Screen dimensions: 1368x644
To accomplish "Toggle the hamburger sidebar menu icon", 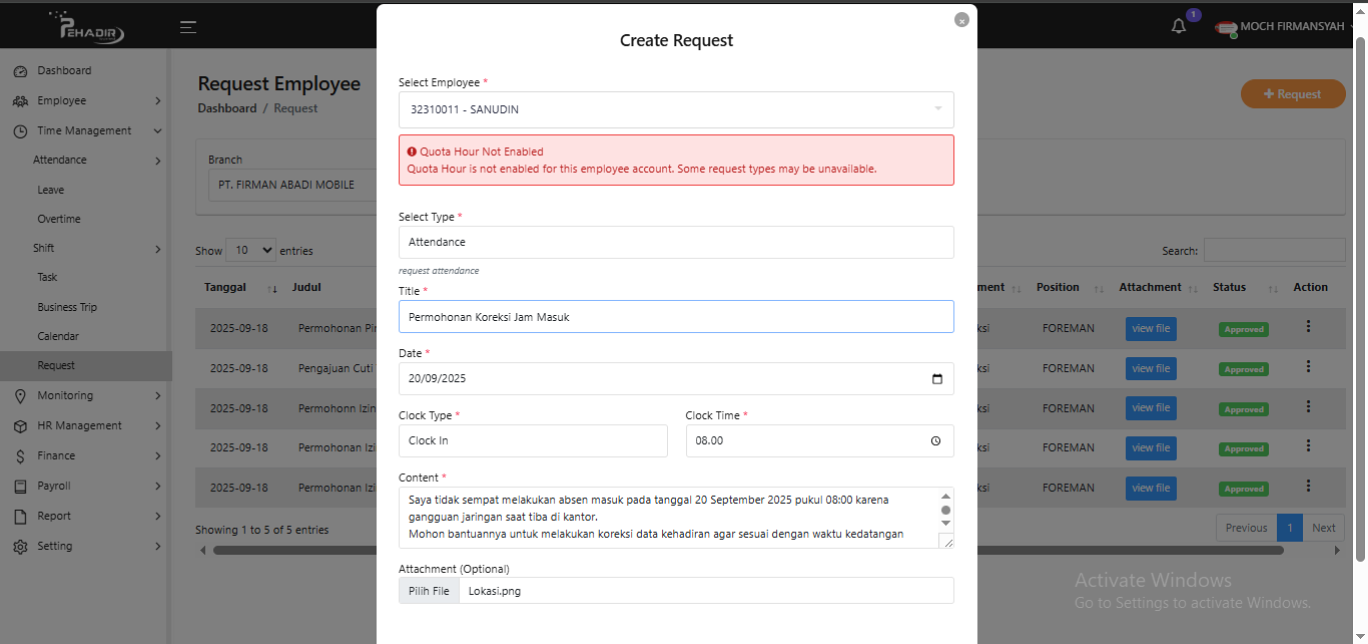I will pos(188,27).
